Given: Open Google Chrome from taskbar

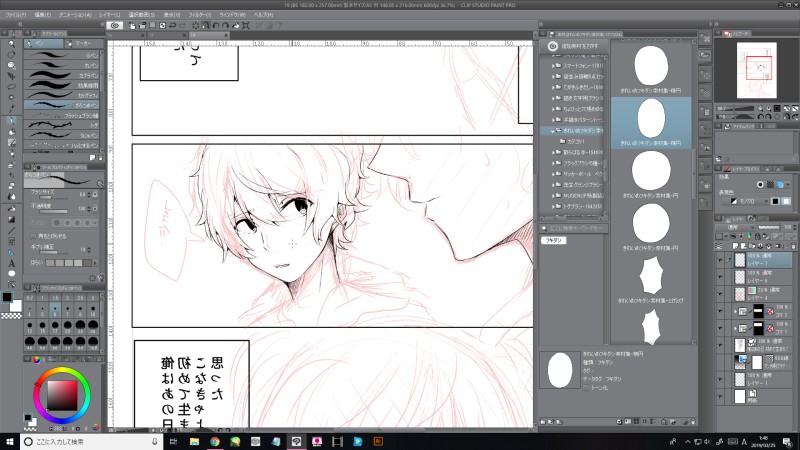Looking at the screenshot, I should (x=215, y=441).
